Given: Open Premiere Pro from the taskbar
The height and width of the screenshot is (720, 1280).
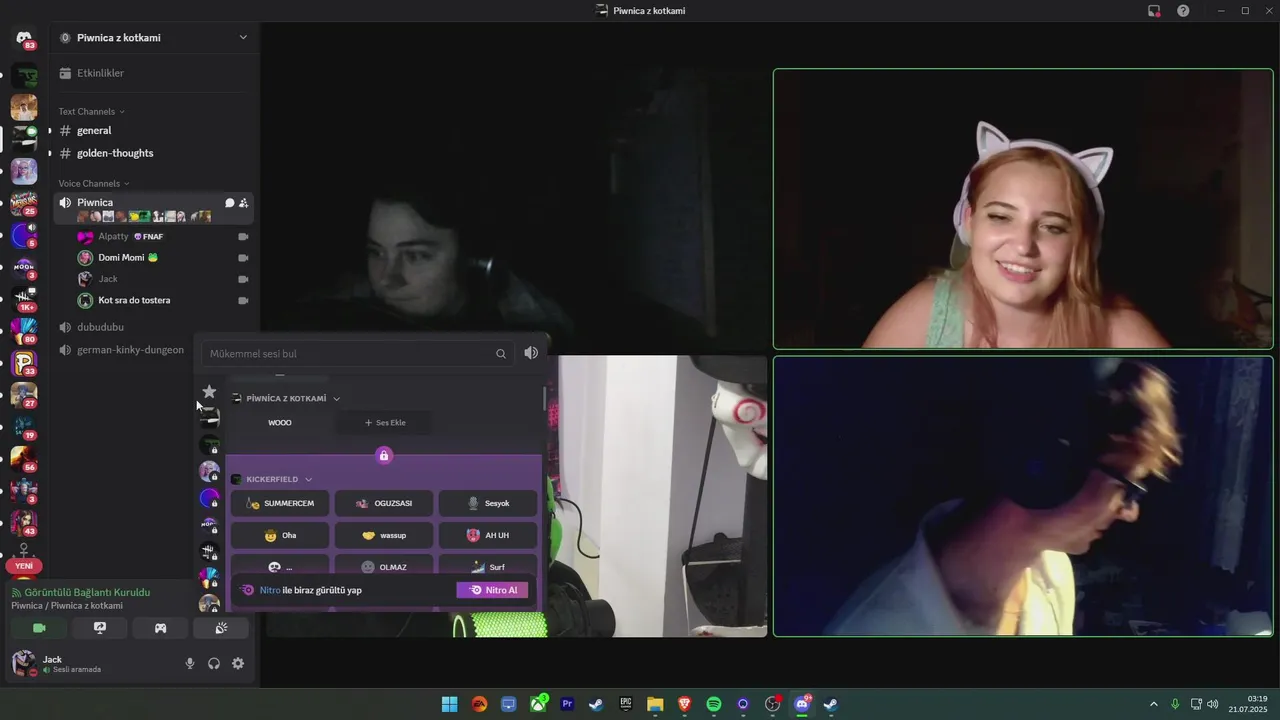Looking at the screenshot, I should point(567,704).
